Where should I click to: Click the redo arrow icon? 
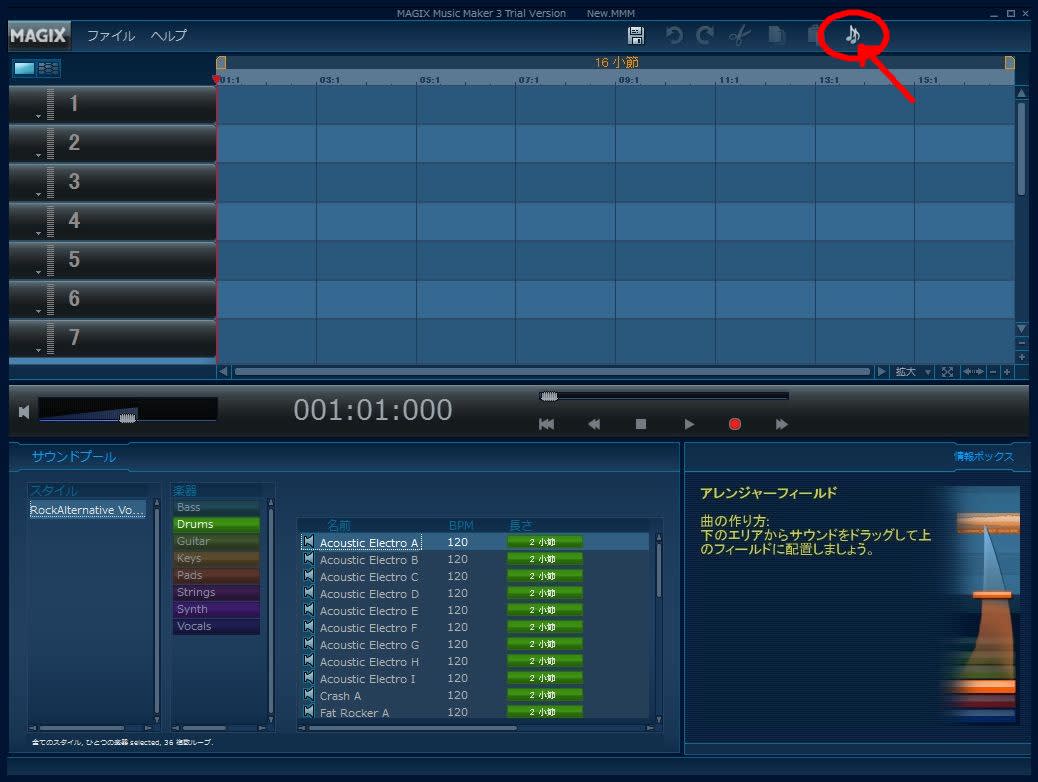pos(705,36)
